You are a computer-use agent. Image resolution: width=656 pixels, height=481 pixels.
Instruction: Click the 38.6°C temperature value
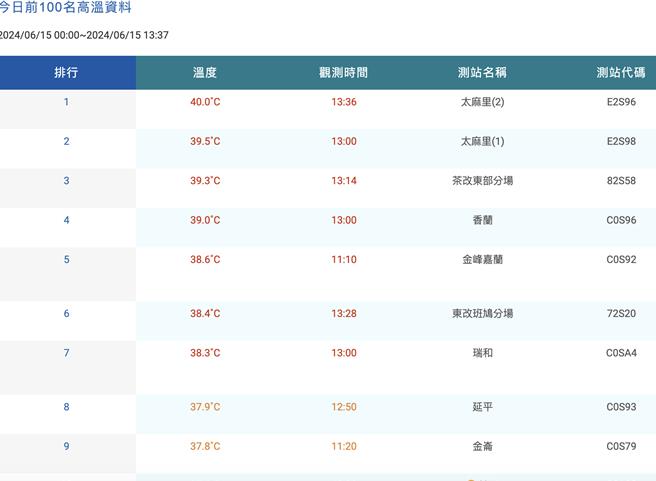(x=205, y=259)
